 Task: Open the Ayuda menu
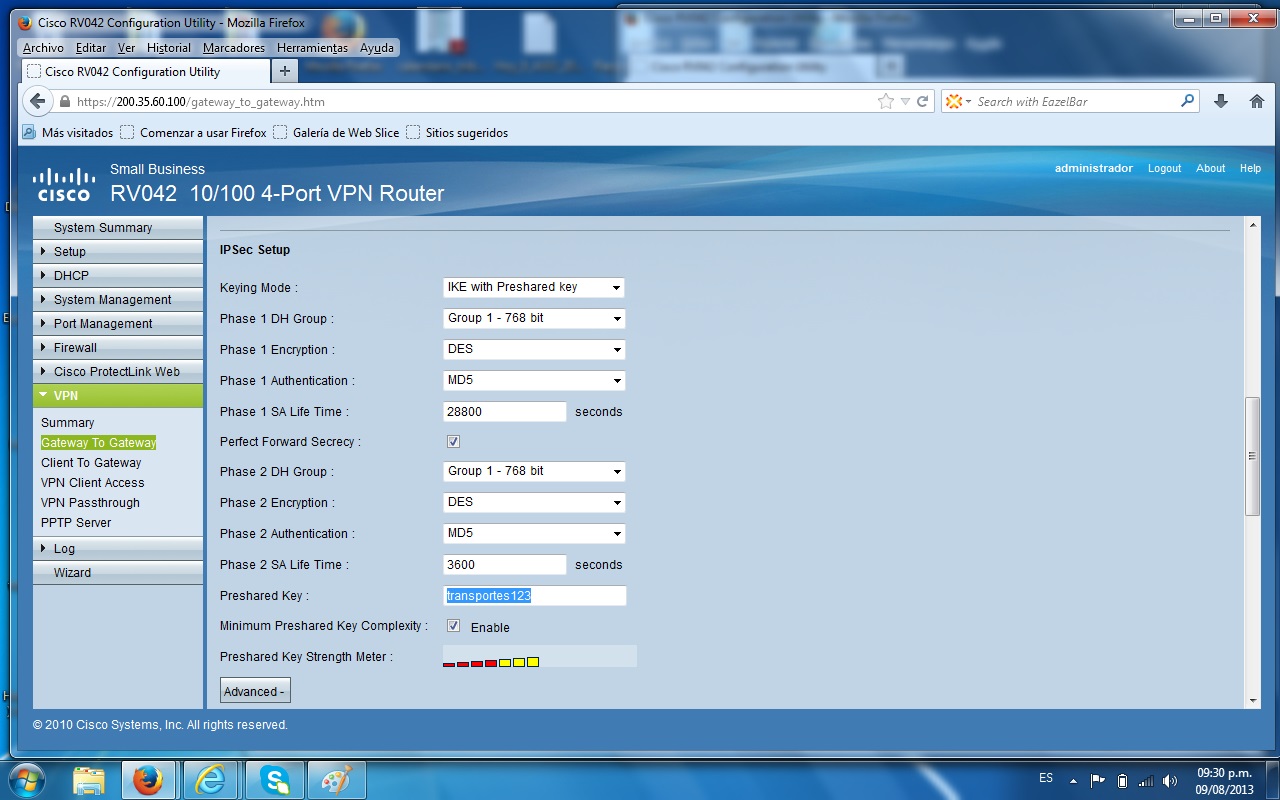click(x=377, y=48)
